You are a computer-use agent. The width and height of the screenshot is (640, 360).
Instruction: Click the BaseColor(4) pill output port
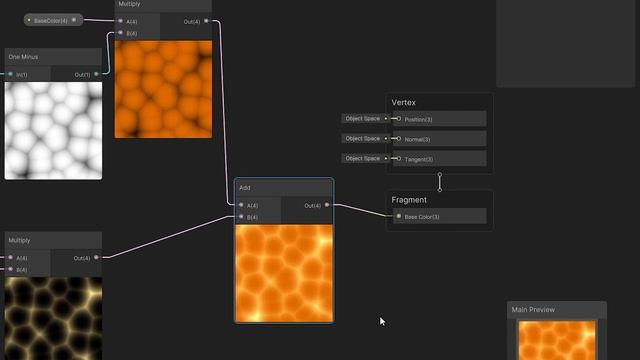pyautogui.click(x=74, y=20)
